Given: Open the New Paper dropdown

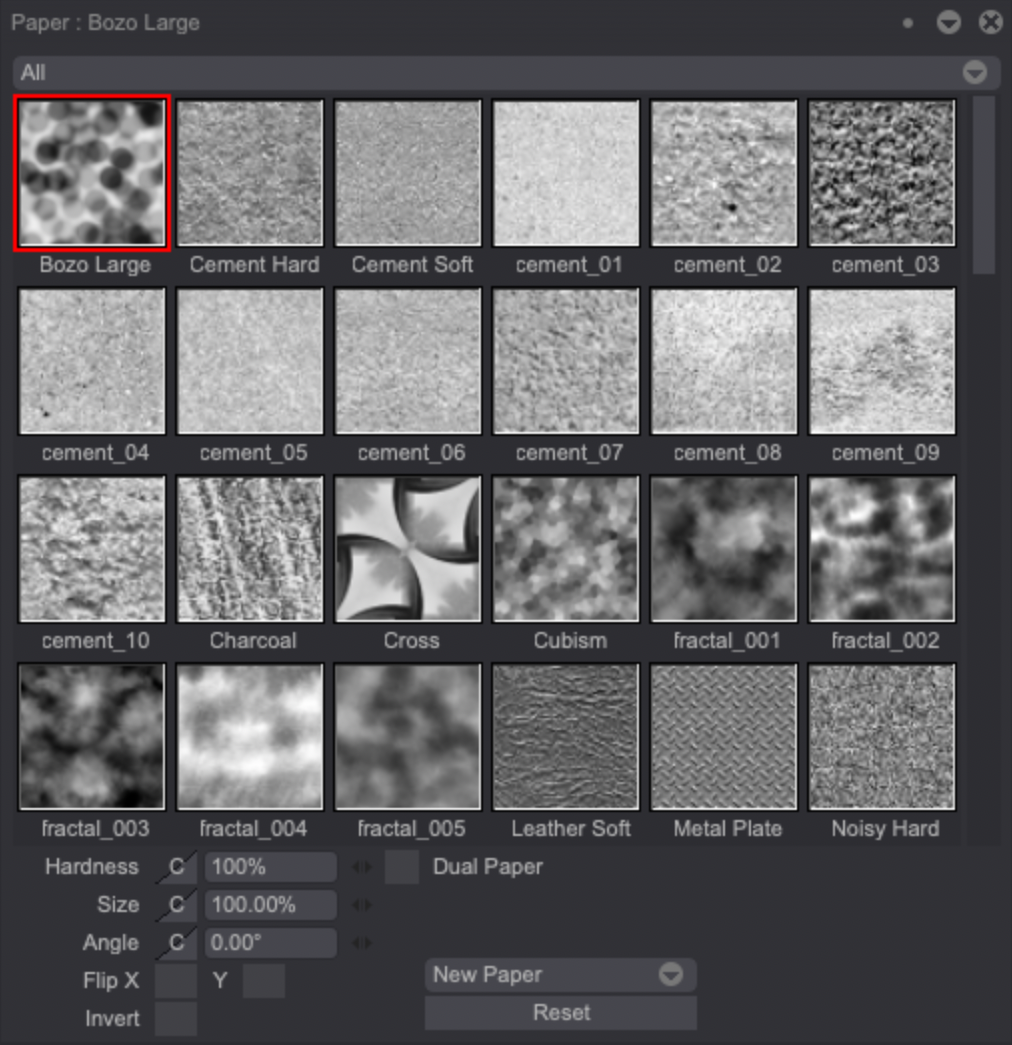Looking at the screenshot, I should 560,975.
